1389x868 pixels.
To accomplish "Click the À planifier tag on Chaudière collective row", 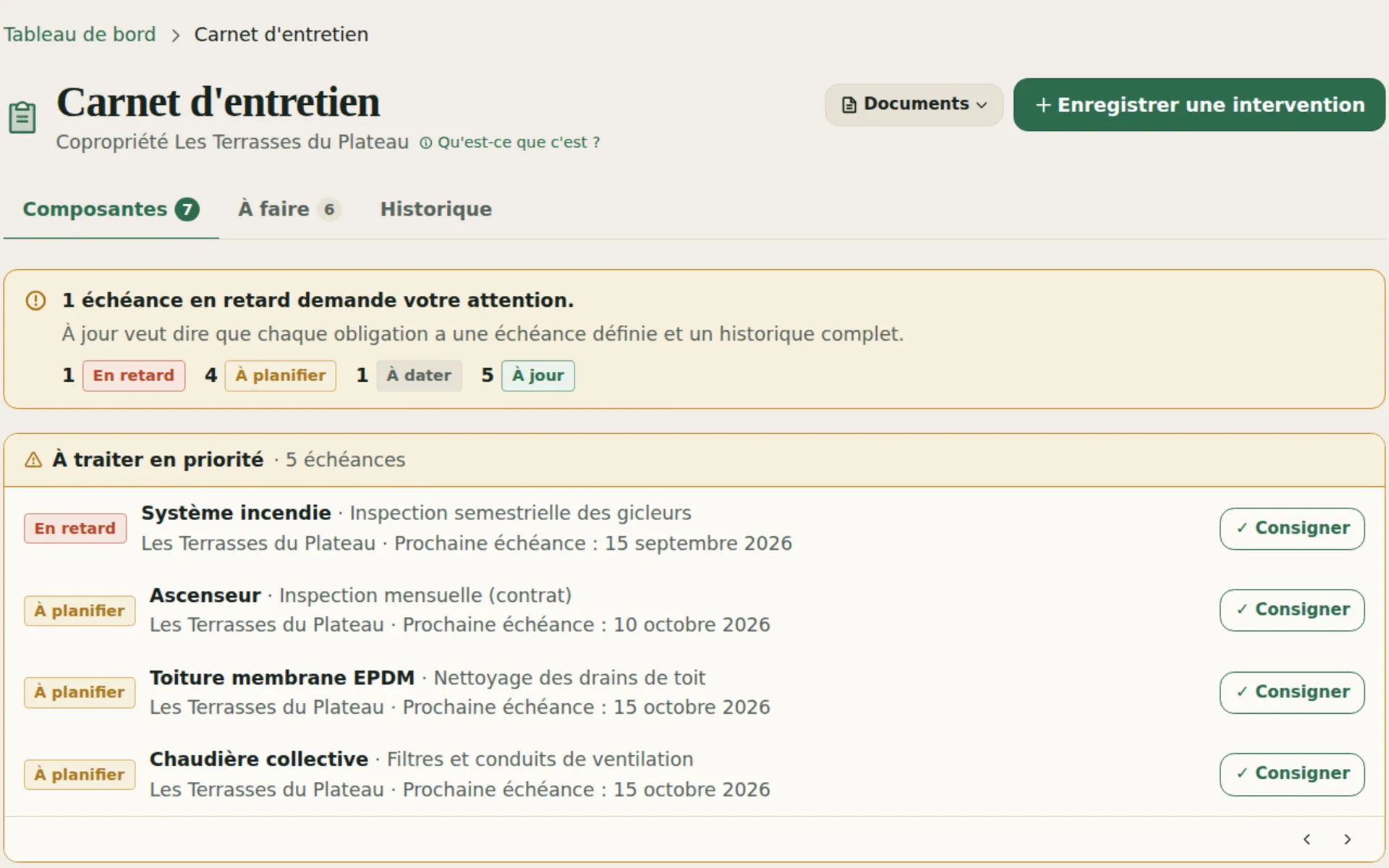I will [80, 775].
